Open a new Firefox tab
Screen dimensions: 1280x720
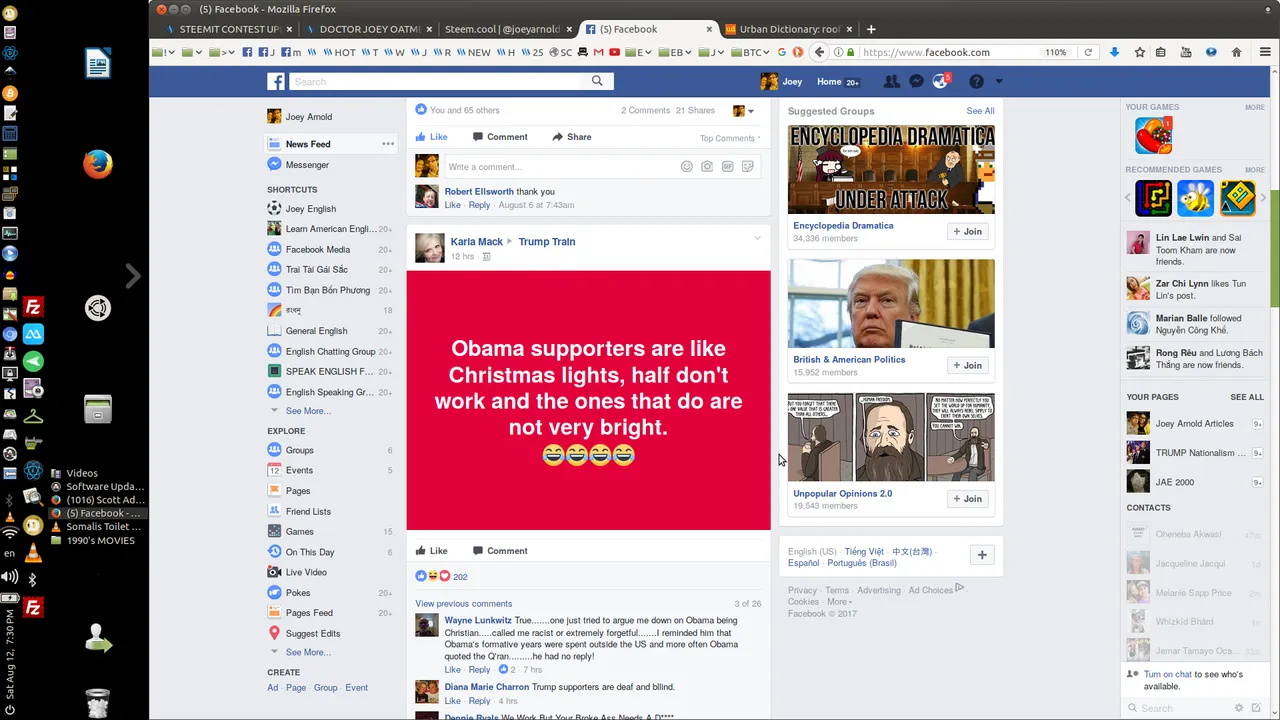click(871, 29)
